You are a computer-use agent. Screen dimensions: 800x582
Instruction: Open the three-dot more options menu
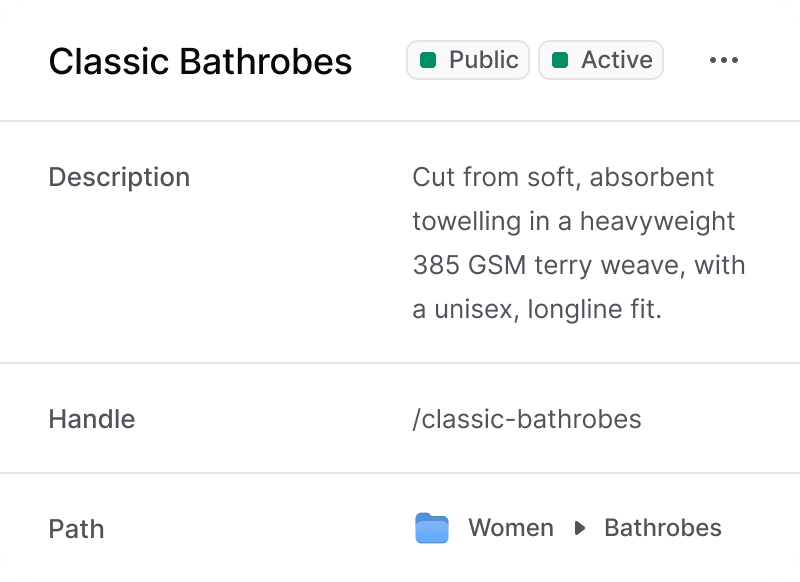click(x=723, y=60)
